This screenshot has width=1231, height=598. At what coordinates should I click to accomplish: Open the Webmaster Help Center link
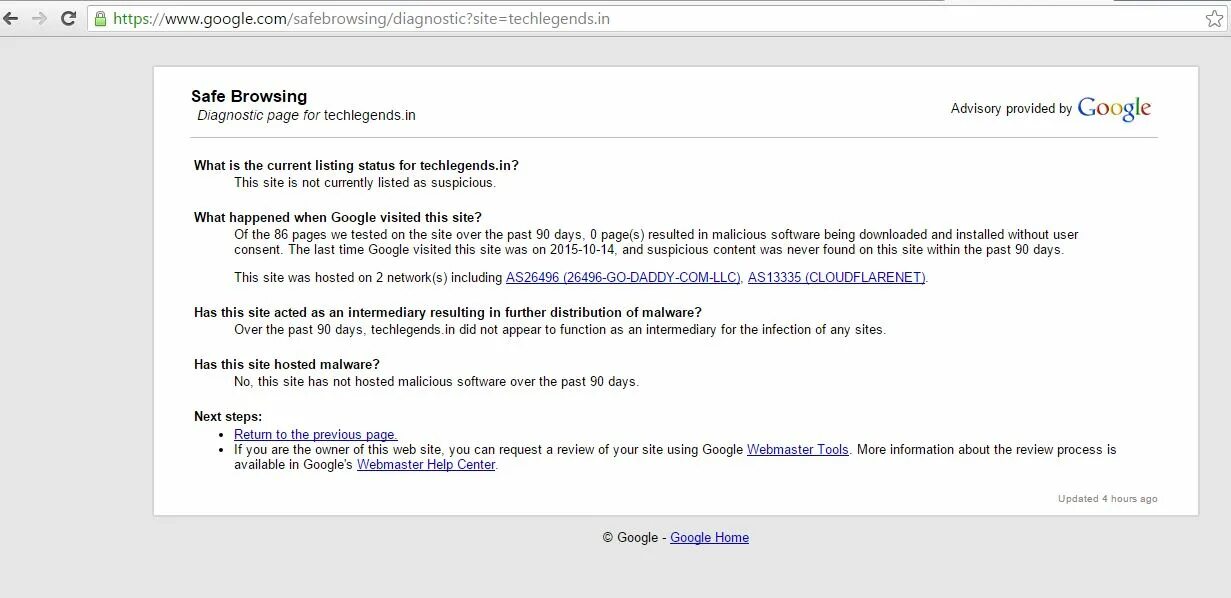coord(426,464)
